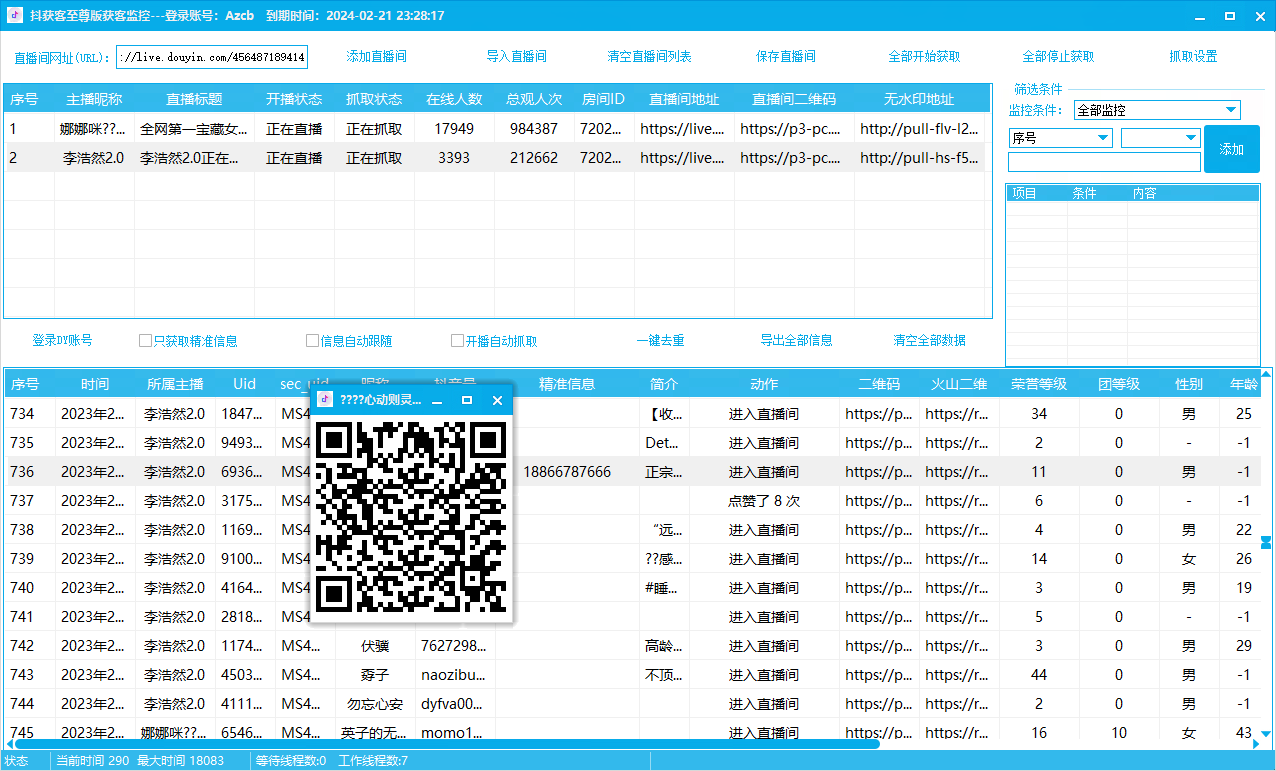Click the action cell 点赞了 8 次

[764, 501]
